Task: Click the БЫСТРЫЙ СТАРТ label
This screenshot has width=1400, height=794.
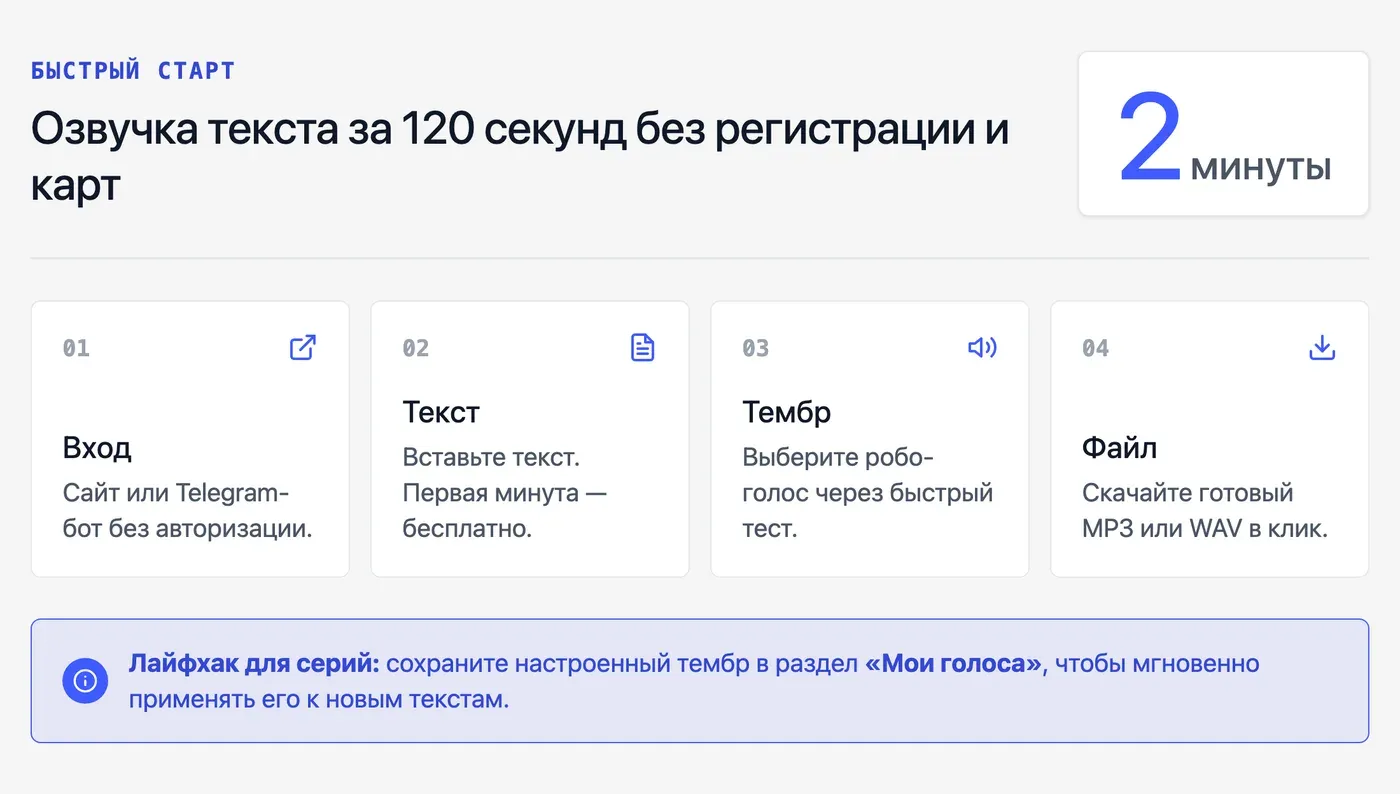Action: coord(133,71)
